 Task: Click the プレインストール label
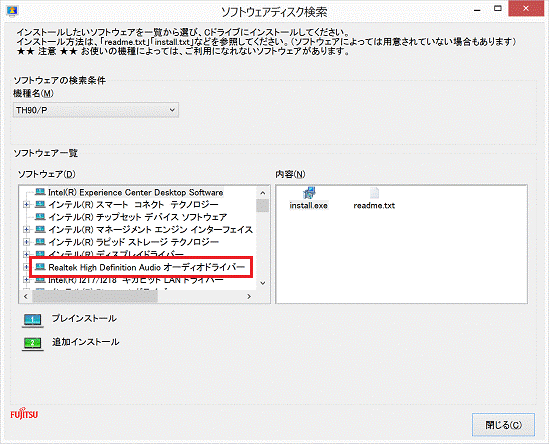point(84,318)
